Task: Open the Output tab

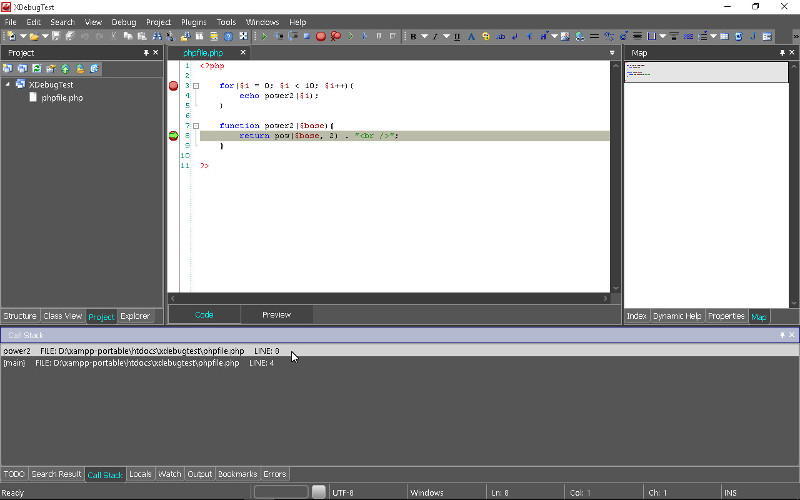Action: [199, 474]
